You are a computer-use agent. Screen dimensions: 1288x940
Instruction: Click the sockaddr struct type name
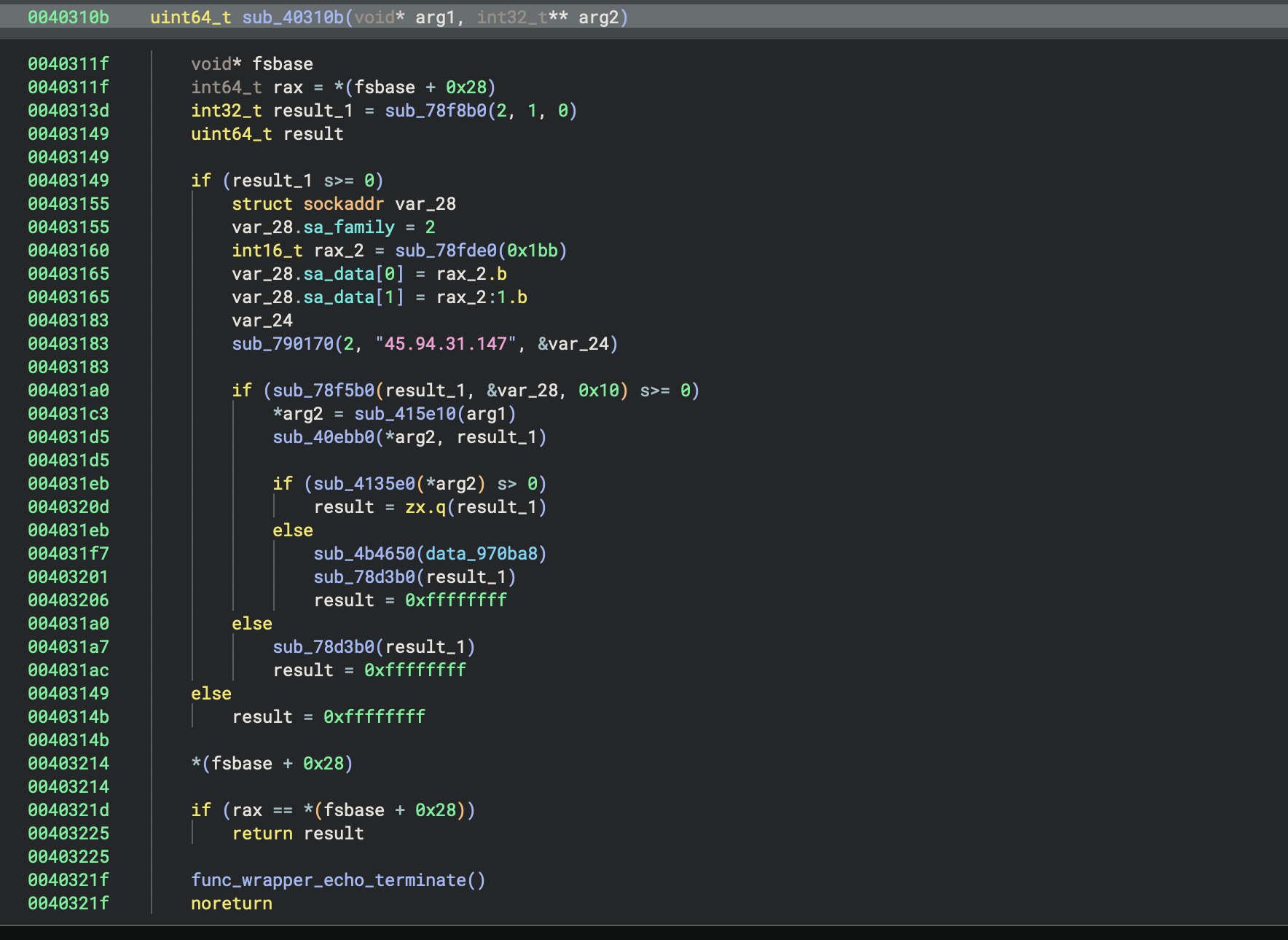(343, 204)
